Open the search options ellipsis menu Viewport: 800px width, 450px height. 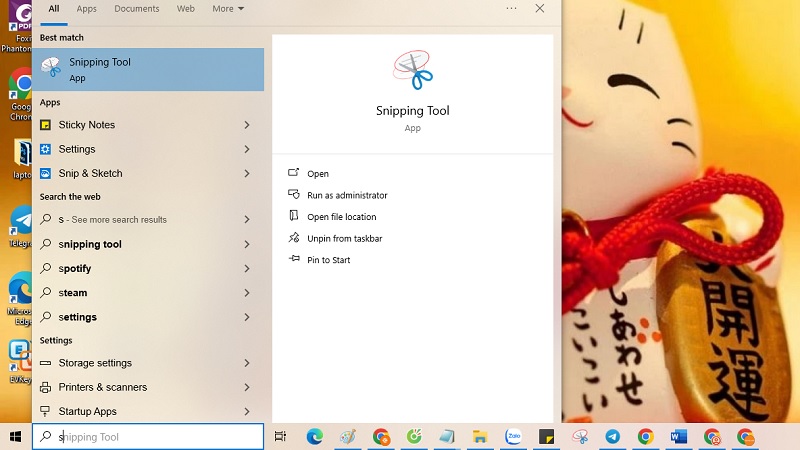pyautogui.click(x=511, y=8)
